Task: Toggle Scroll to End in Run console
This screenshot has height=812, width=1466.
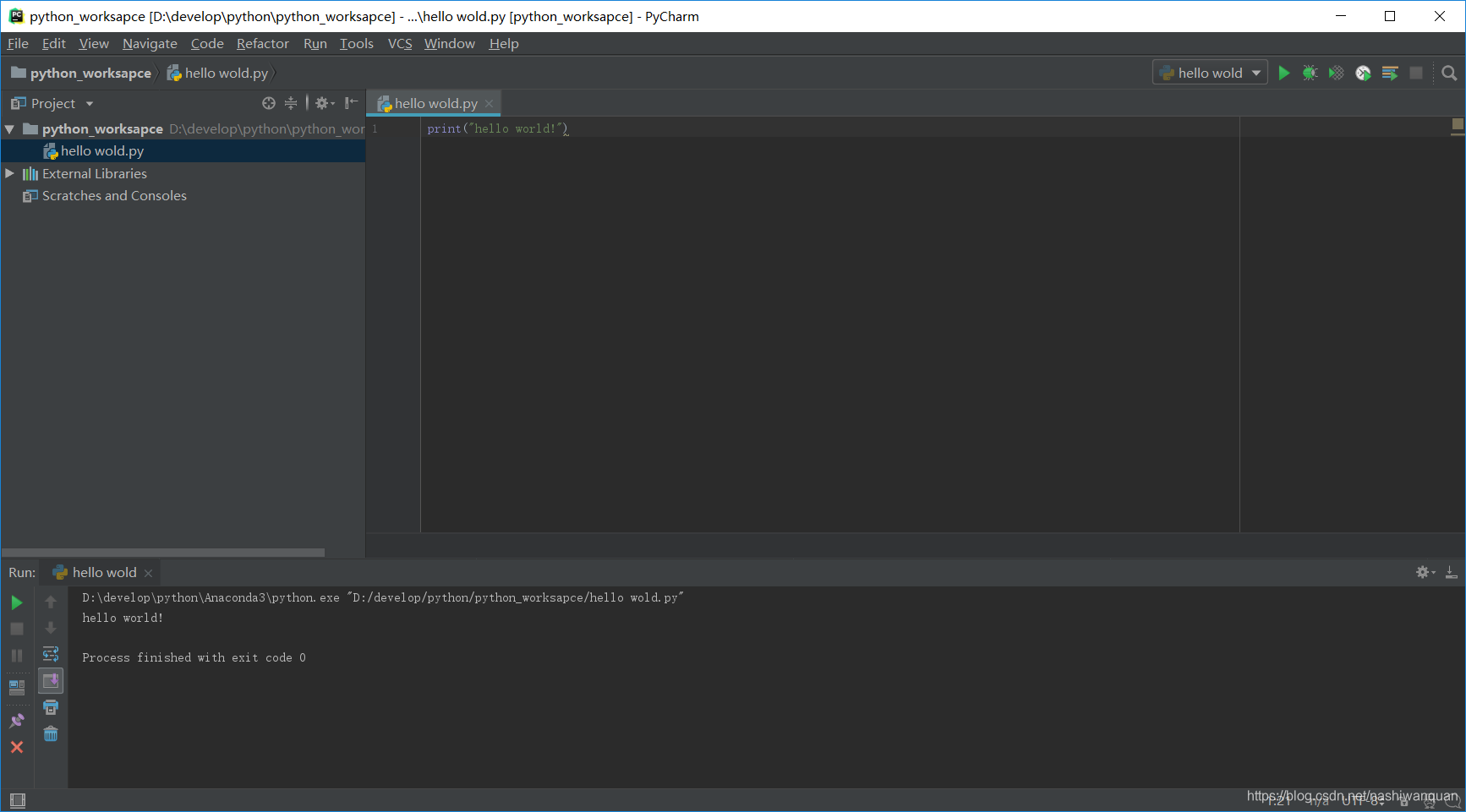Action: point(51,680)
